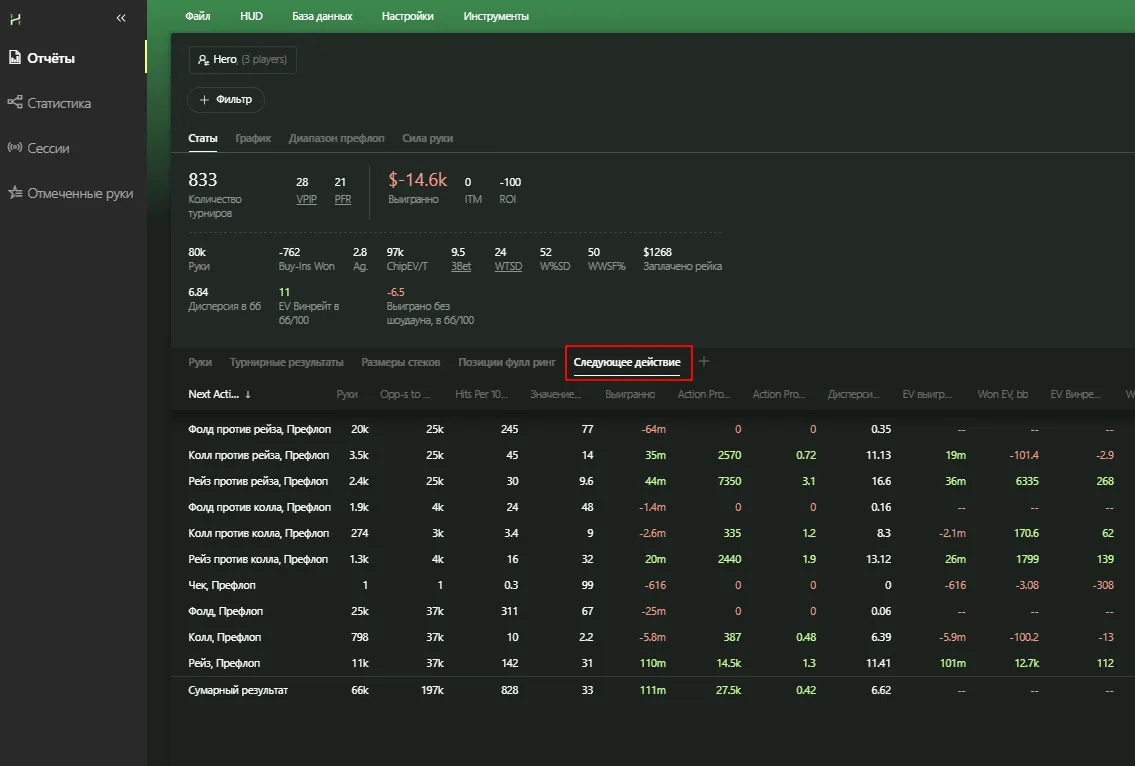
Task: Open Отмеченные руки marked hands
Action: 79,193
